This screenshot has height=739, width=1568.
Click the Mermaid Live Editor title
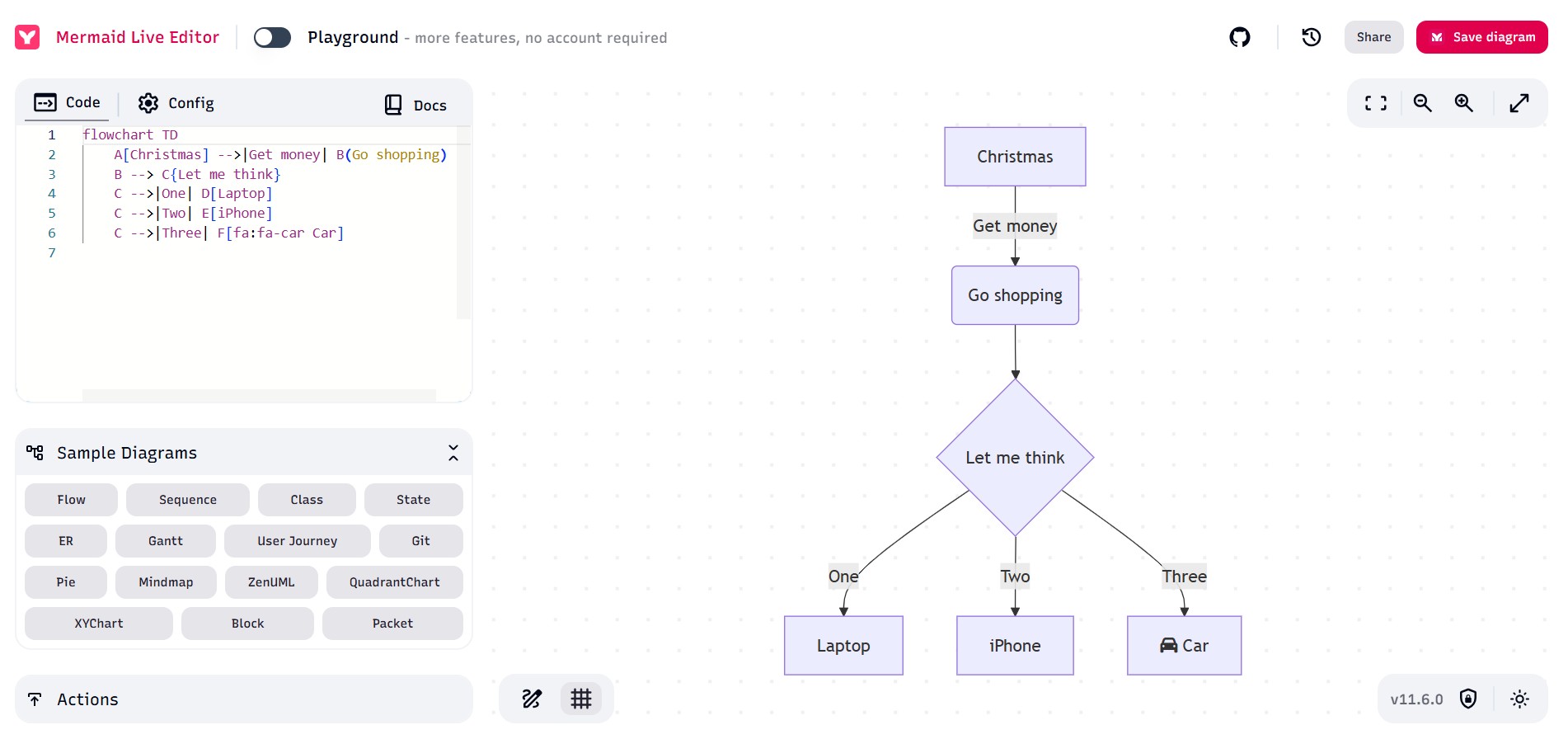click(x=138, y=37)
